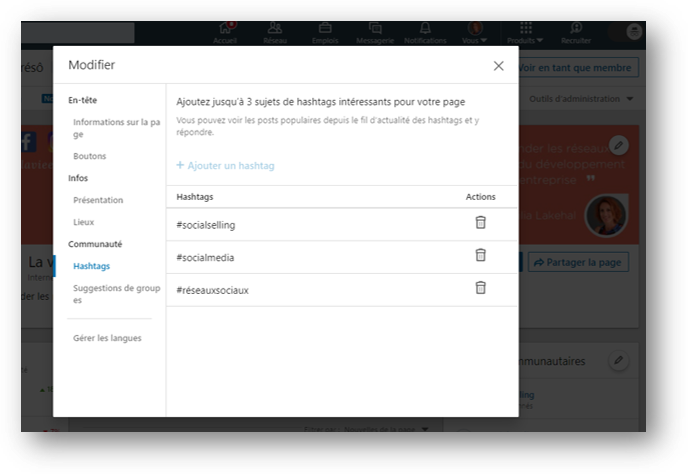Open Gérer les langues
The width and height of the screenshot is (688, 474).
tap(107, 338)
